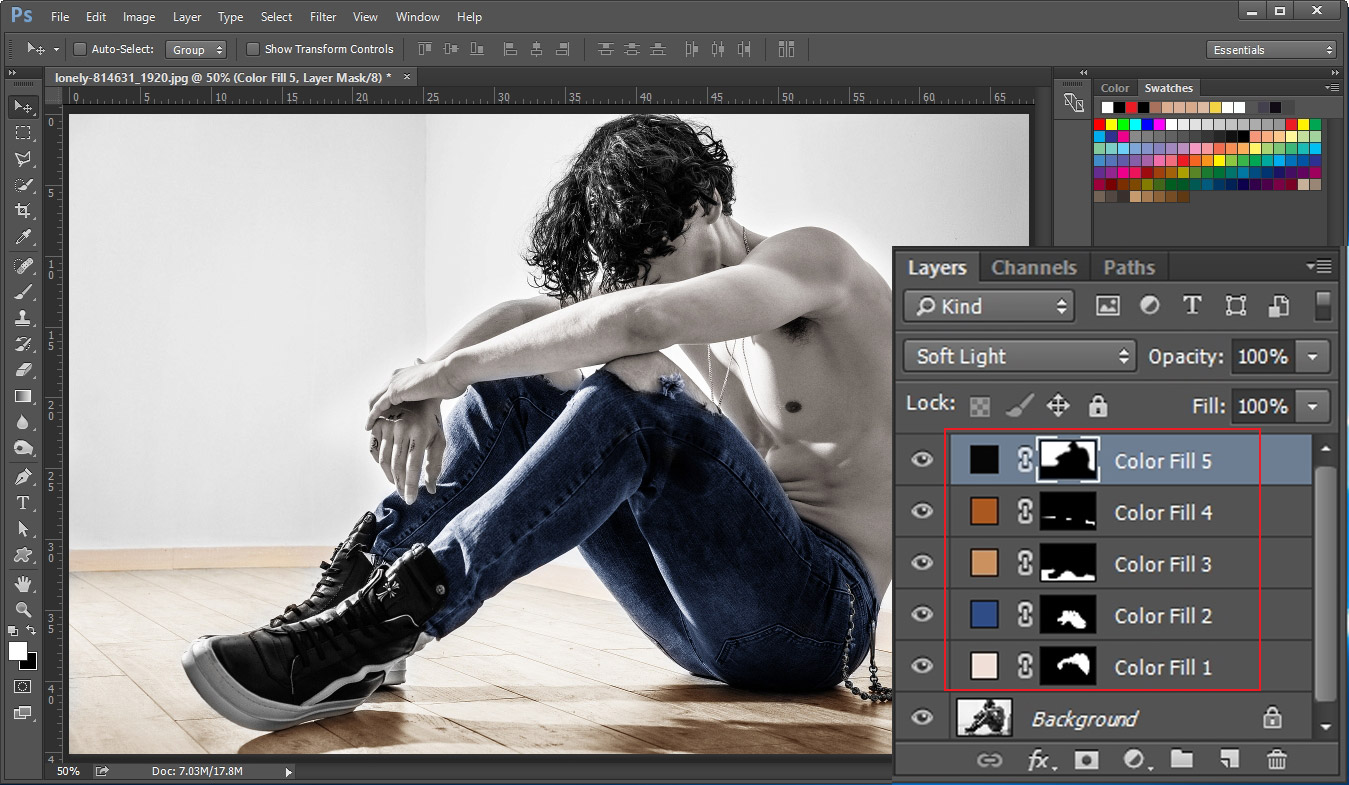Image resolution: width=1349 pixels, height=785 pixels.
Task: Select the Eyedropper tool
Action: pos(23,237)
